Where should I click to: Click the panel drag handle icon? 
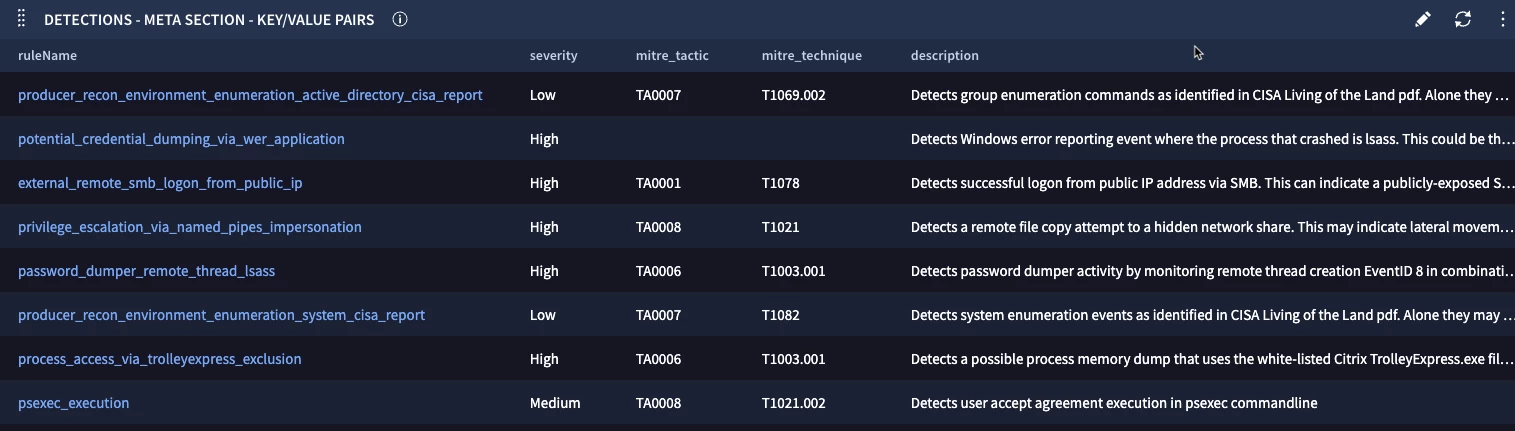pyautogui.click(x=22, y=19)
